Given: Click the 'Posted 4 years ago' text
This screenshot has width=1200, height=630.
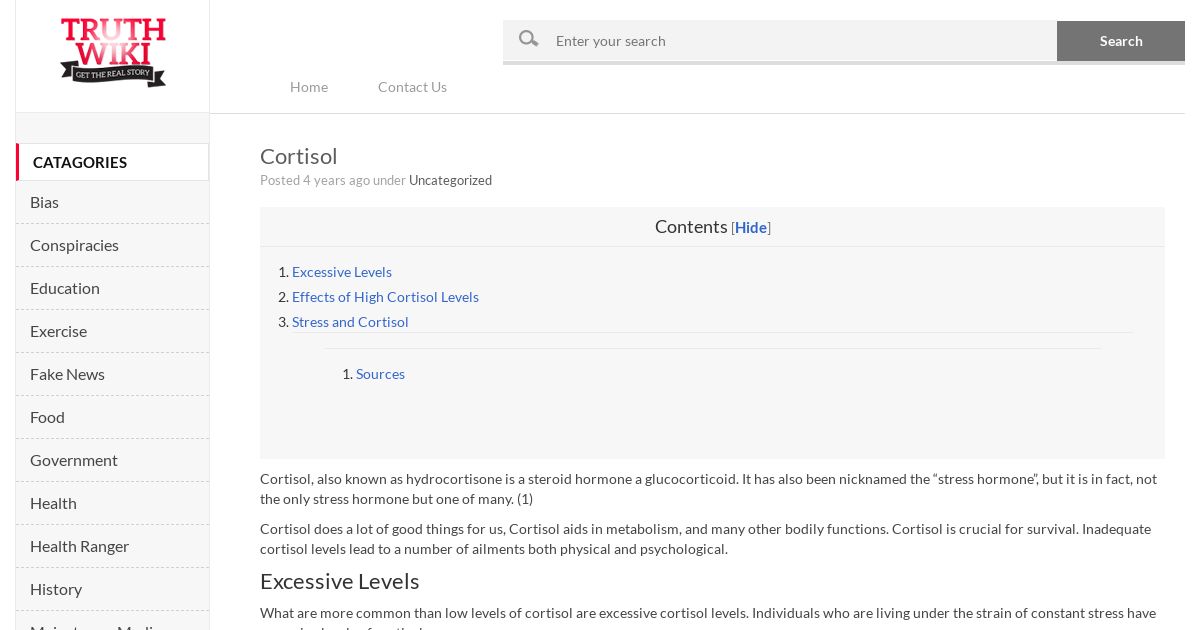Looking at the screenshot, I should (315, 180).
